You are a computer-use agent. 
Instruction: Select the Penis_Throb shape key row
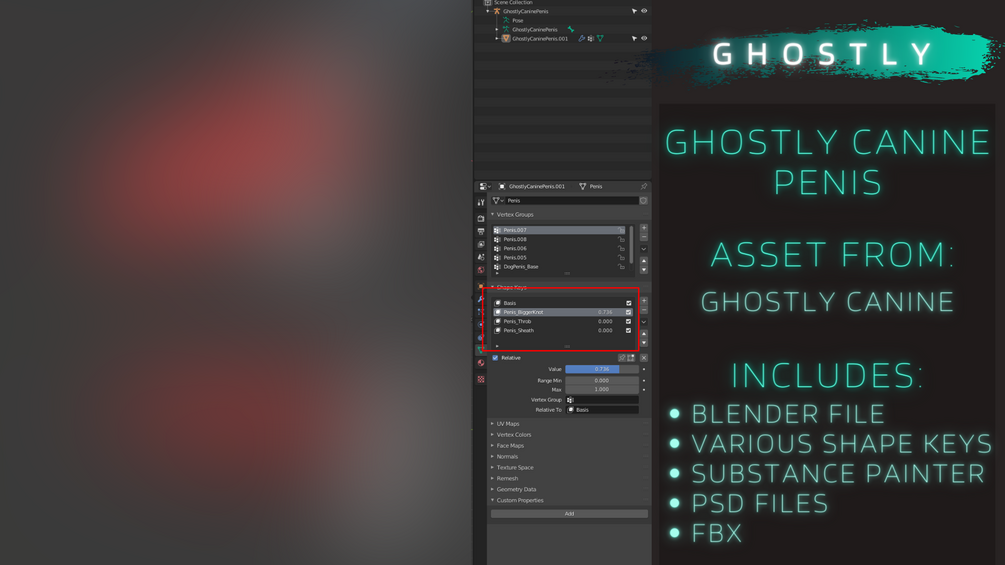coord(563,322)
